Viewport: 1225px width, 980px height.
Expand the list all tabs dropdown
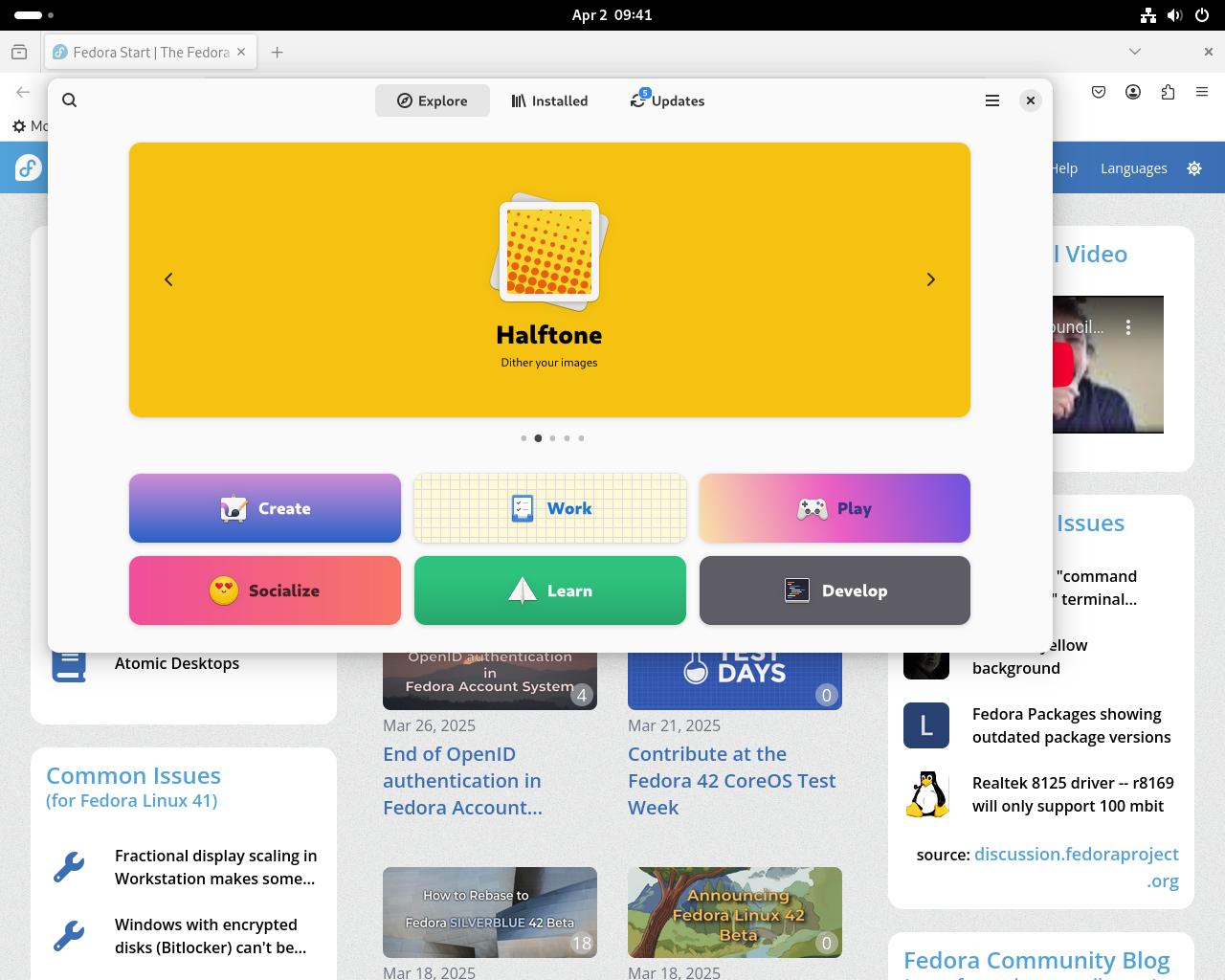(x=1135, y=52)
